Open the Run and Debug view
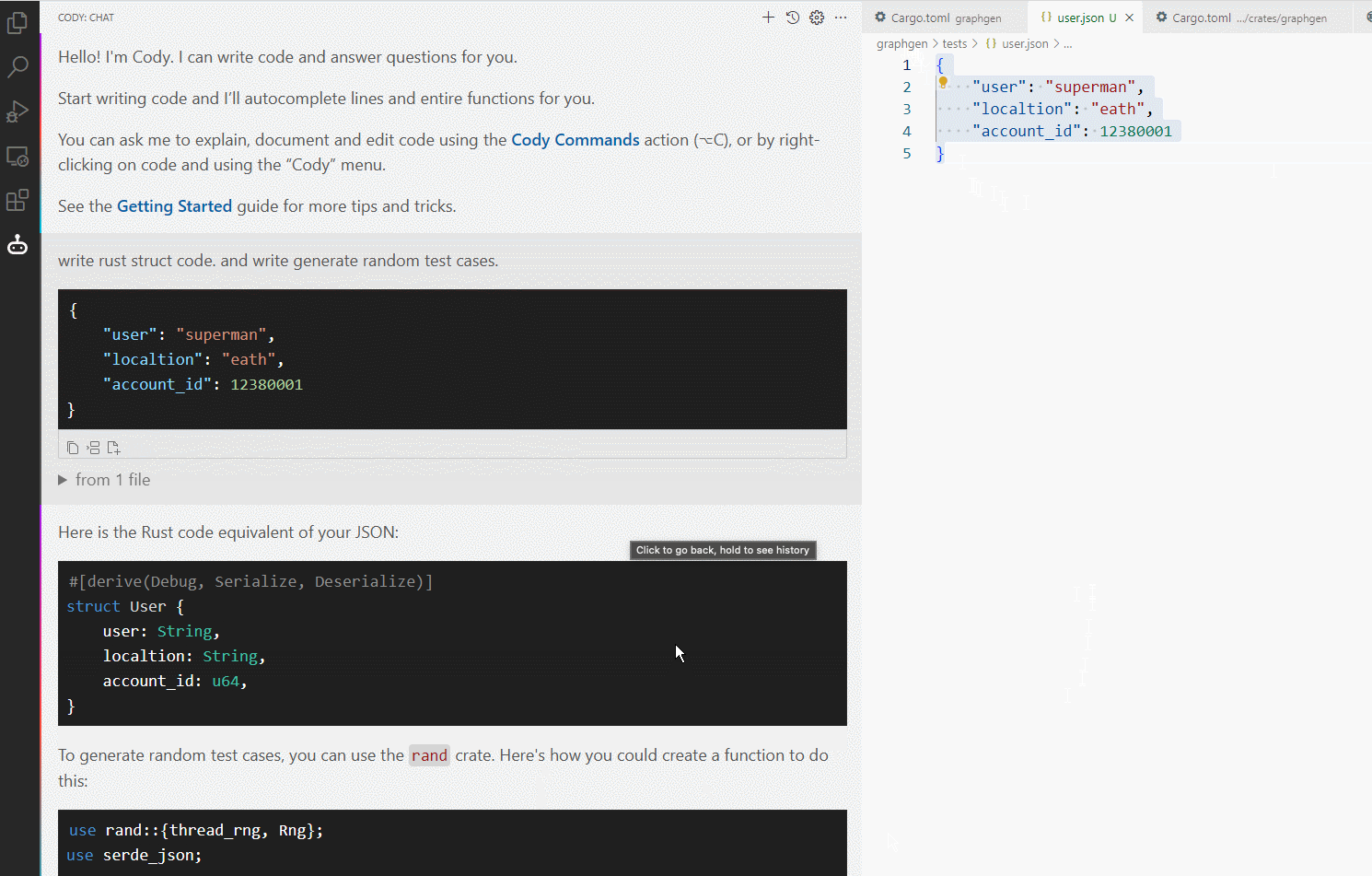The image size is (1372, 876). (x=17, y=111)
